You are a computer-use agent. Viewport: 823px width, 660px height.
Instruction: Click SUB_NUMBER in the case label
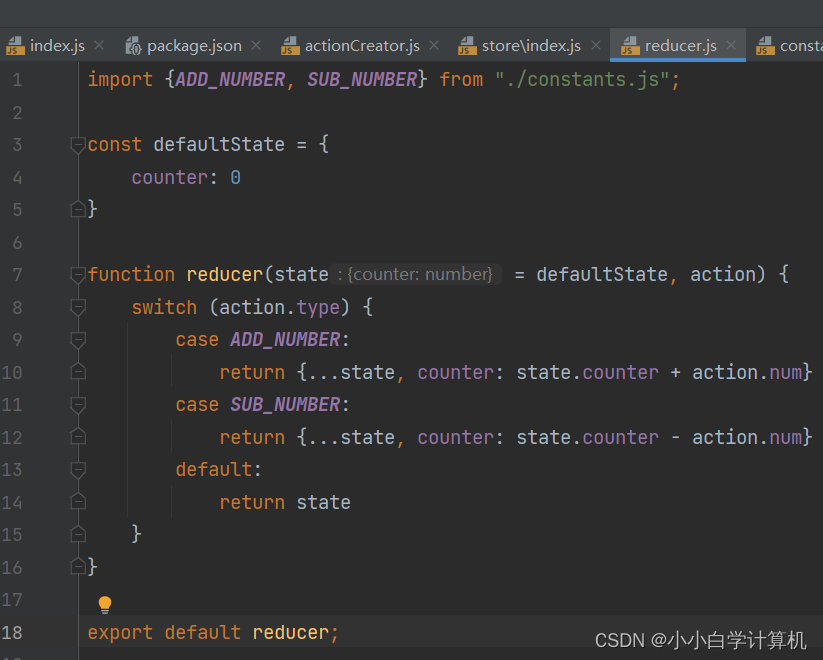285,405
